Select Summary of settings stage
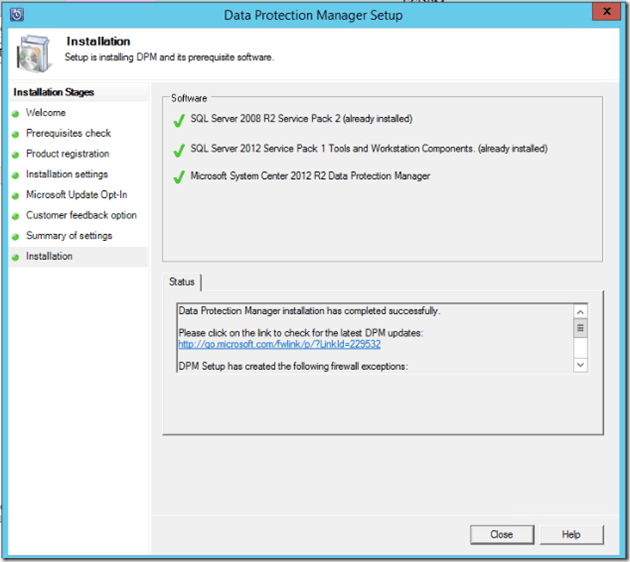Image resolution: width=630 pixels, height=562 pixels. [69, 236]
